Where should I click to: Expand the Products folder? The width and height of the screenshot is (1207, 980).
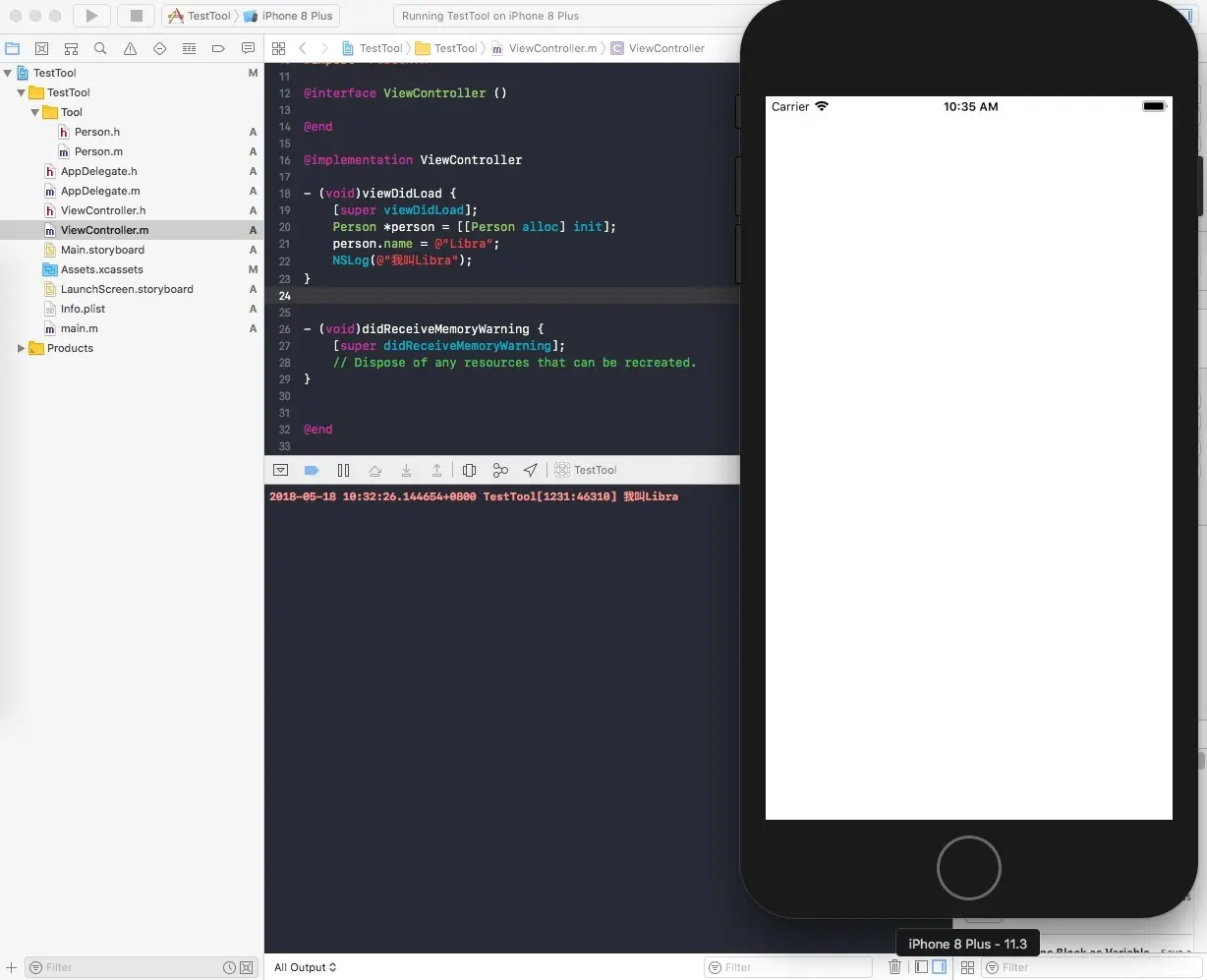coord(21,348)
